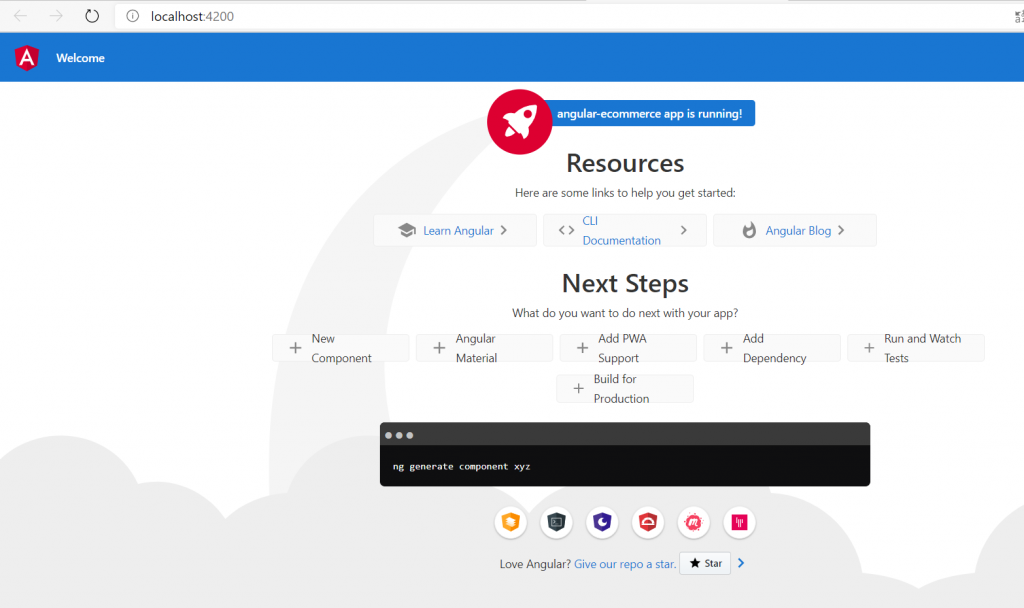Click the plus icon on Add Dependency

tap(726, 348)
